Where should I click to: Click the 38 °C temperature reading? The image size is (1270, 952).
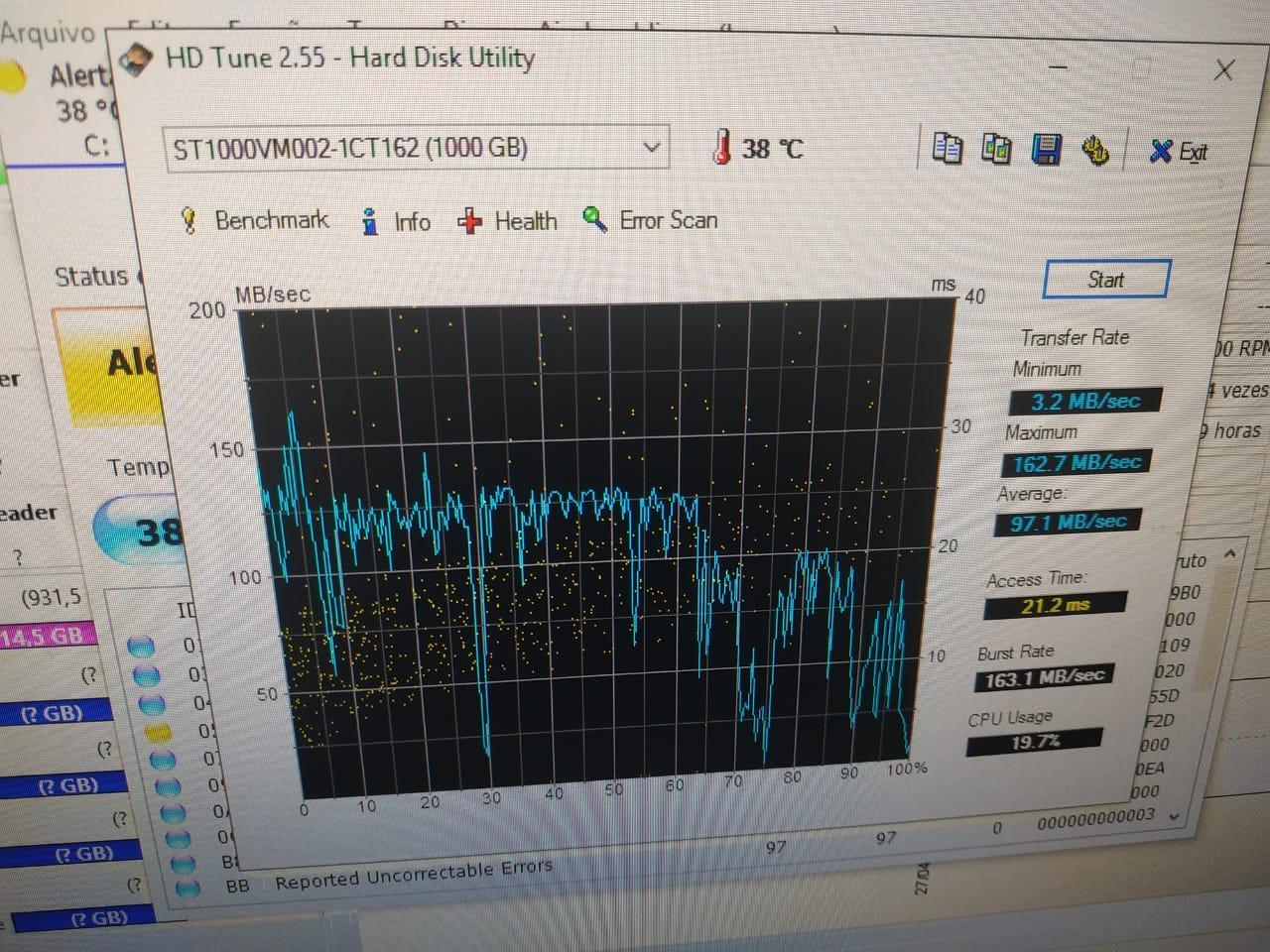click(772, 149)
